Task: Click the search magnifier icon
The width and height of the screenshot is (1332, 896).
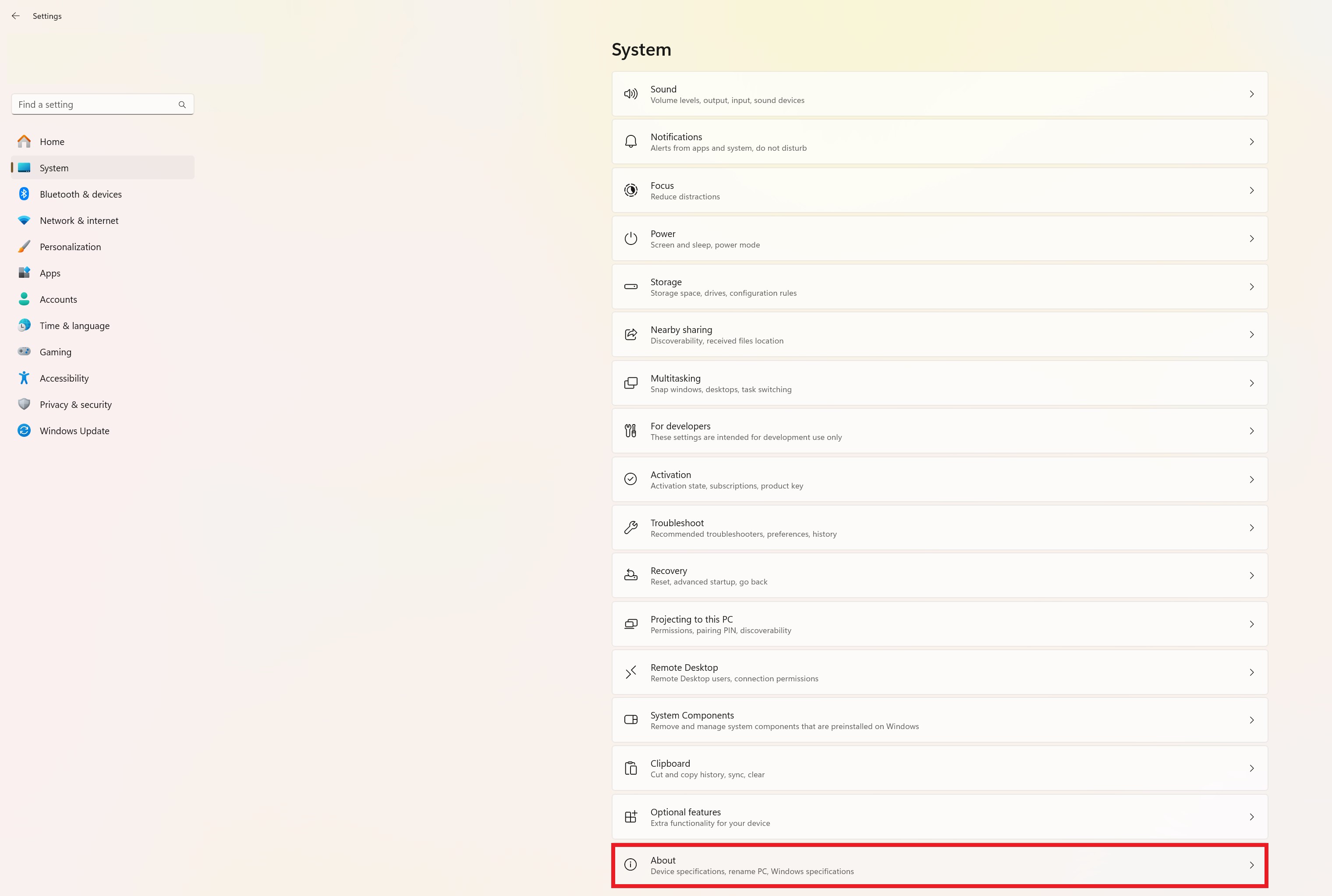Action: pos(182,105)
